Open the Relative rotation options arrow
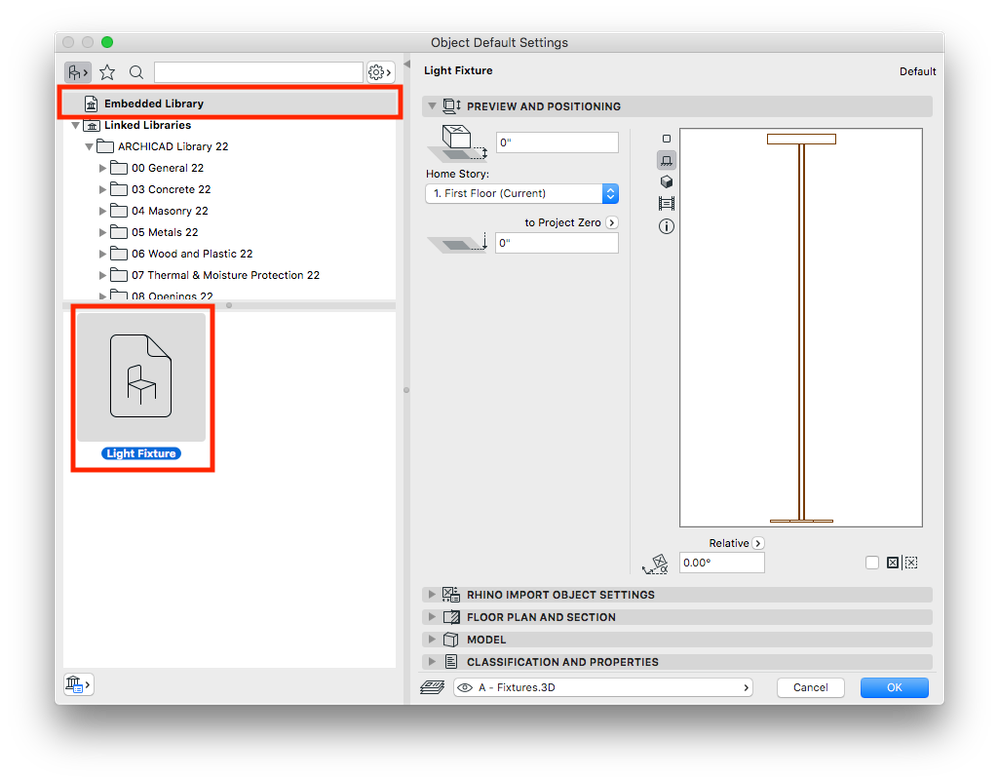999x783 pixels. [758, 543]
